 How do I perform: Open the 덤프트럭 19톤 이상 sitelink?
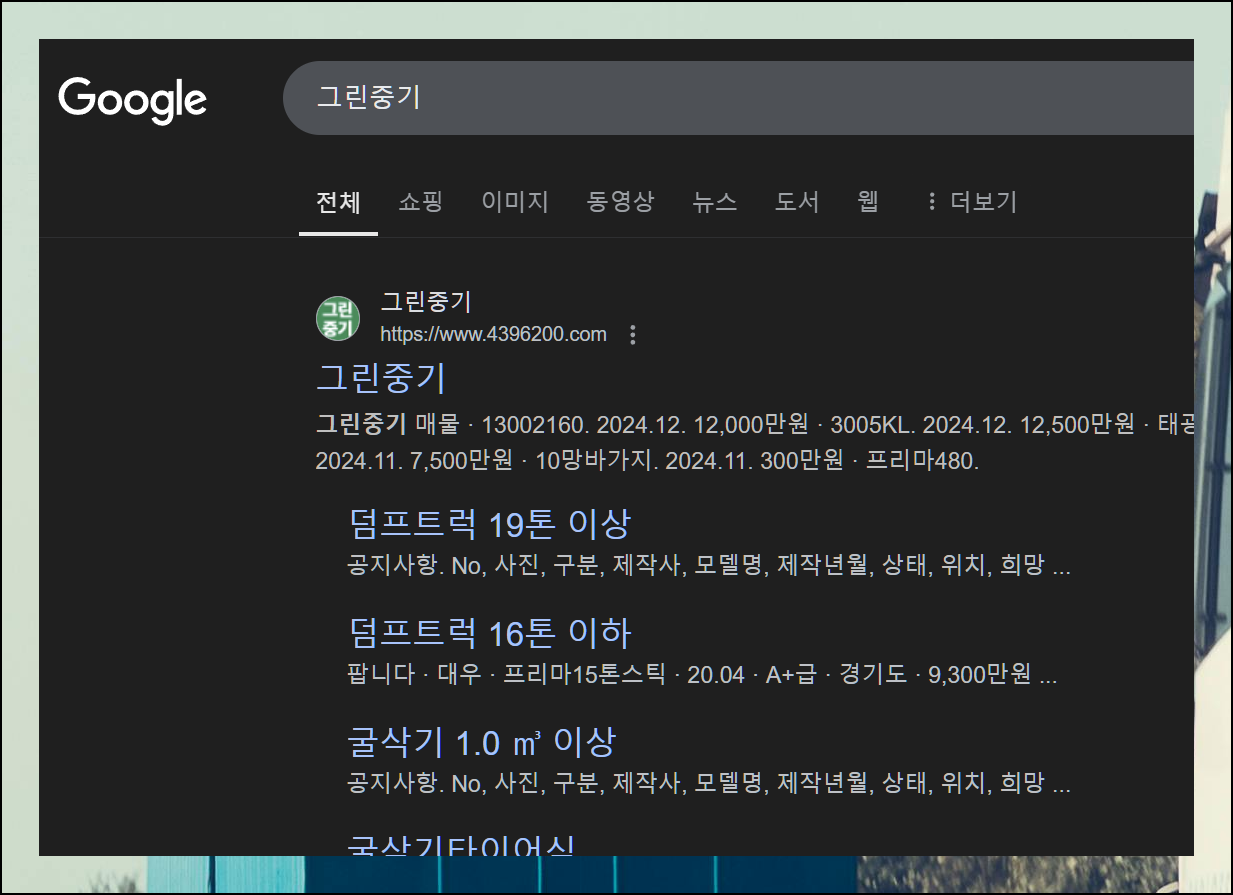(x=490, y=523)
